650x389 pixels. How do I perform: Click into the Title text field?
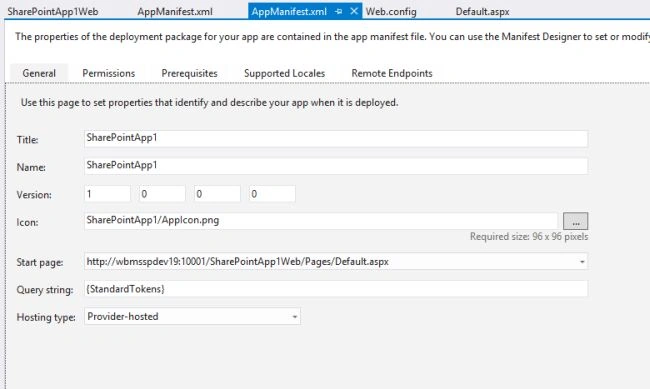pos(336,139)
